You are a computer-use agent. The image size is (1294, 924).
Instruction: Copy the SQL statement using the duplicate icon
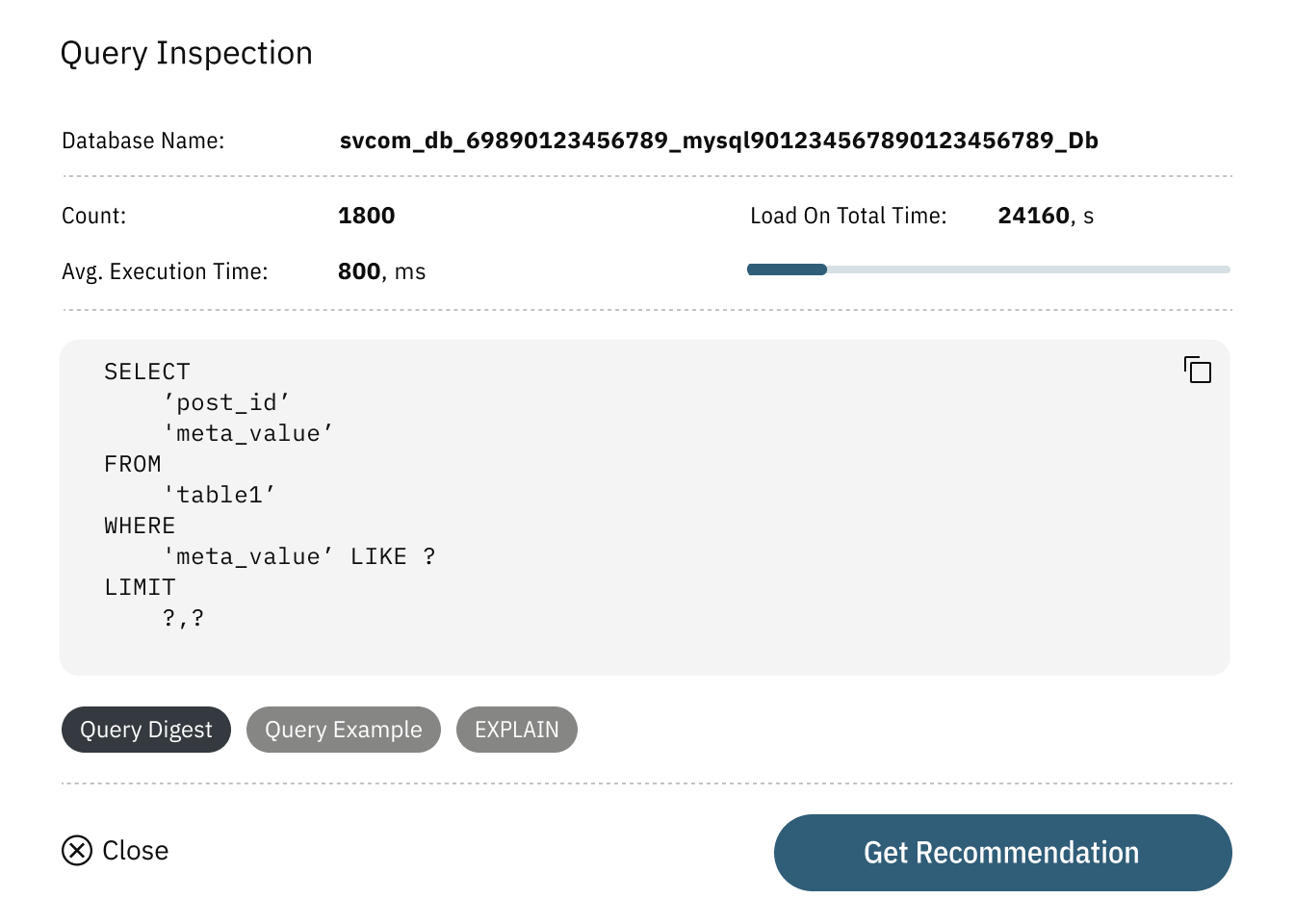point(1197,370)
